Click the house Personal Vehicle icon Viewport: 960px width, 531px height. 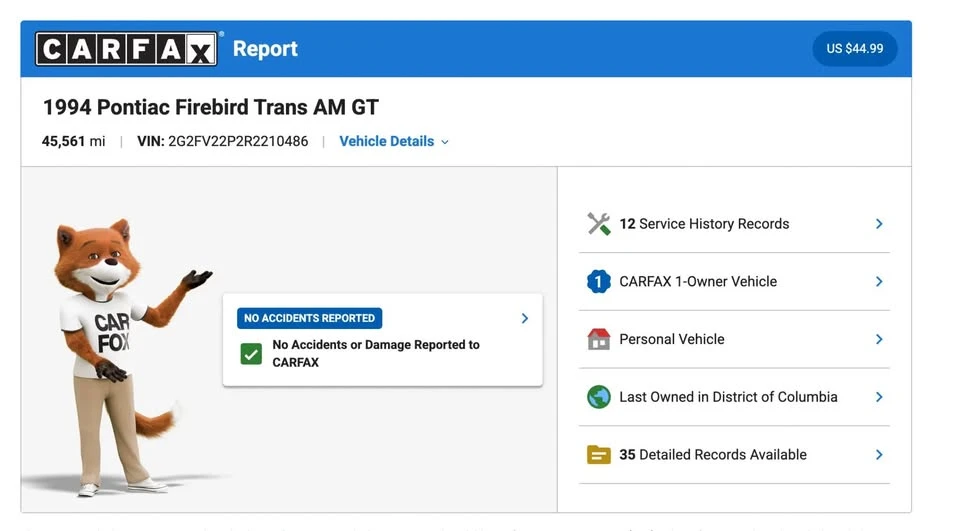click(598, 339)
